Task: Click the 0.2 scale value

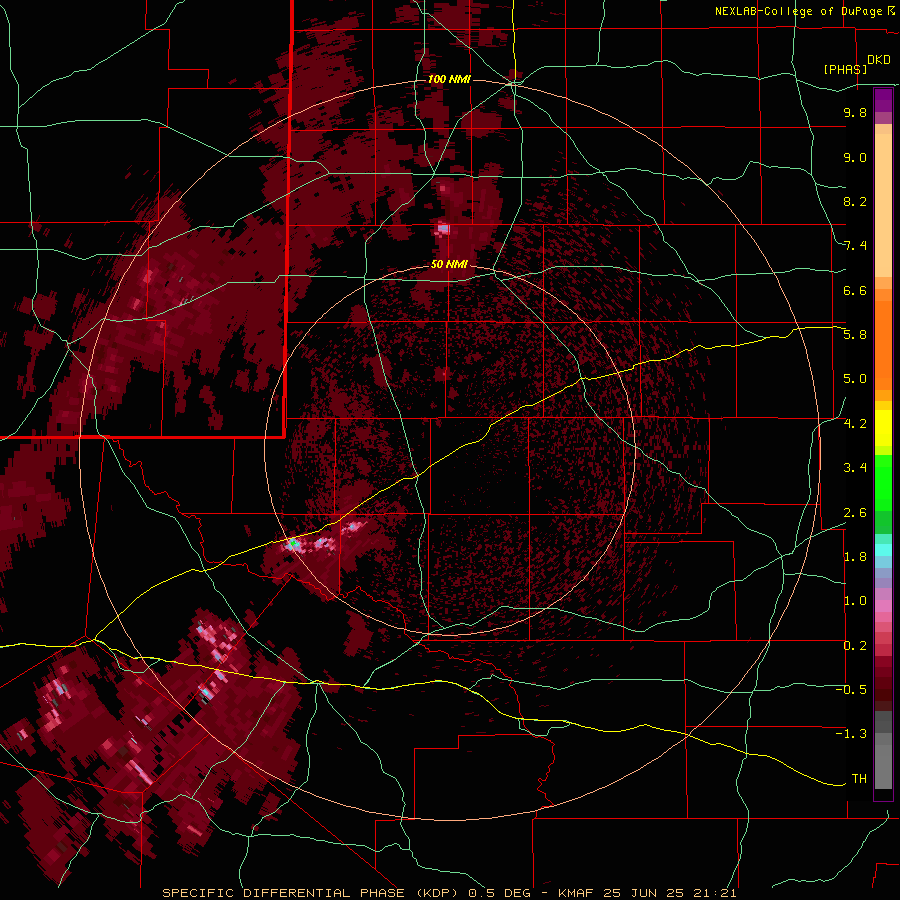Action: [855, 646]
